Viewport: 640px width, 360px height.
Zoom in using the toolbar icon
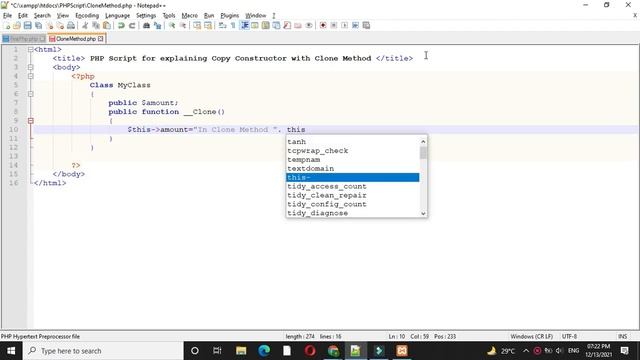point(172,25)
